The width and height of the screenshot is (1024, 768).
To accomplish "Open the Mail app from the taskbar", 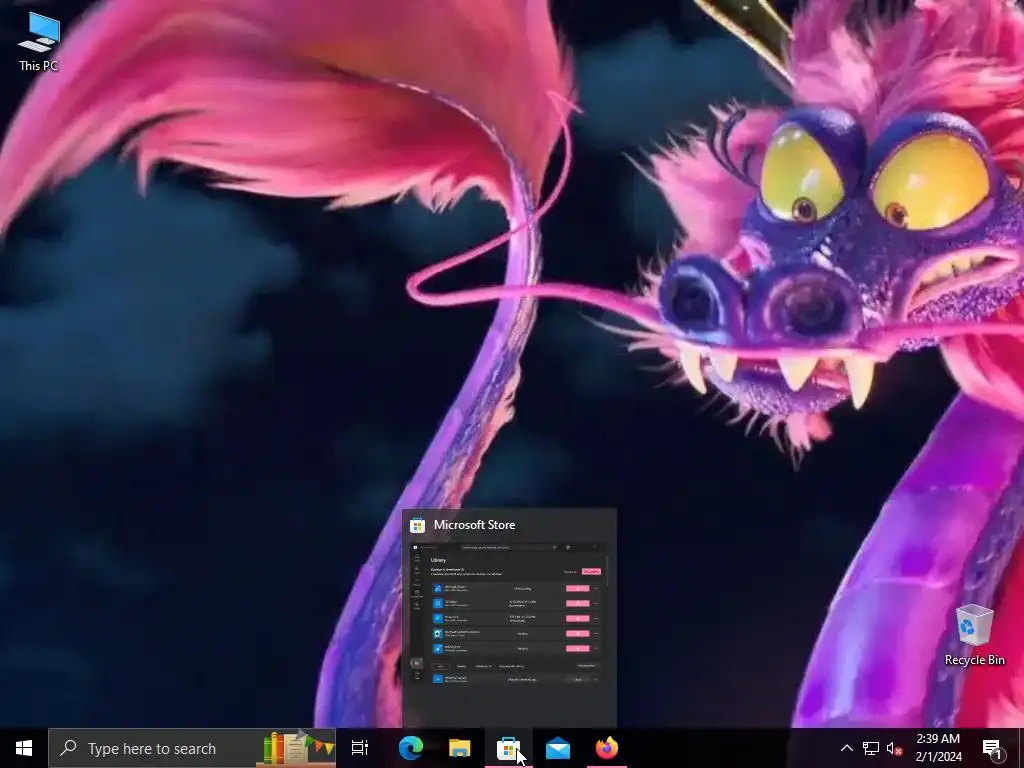I will pos(558,748).
